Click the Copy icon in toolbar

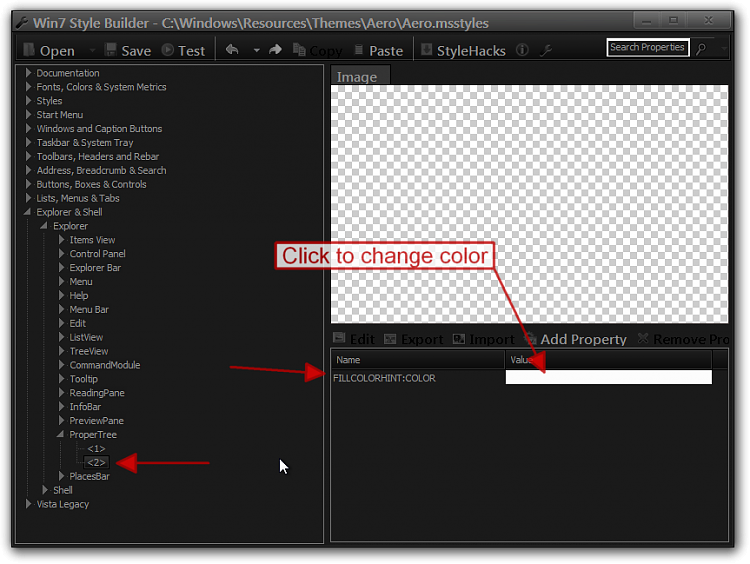299,49
